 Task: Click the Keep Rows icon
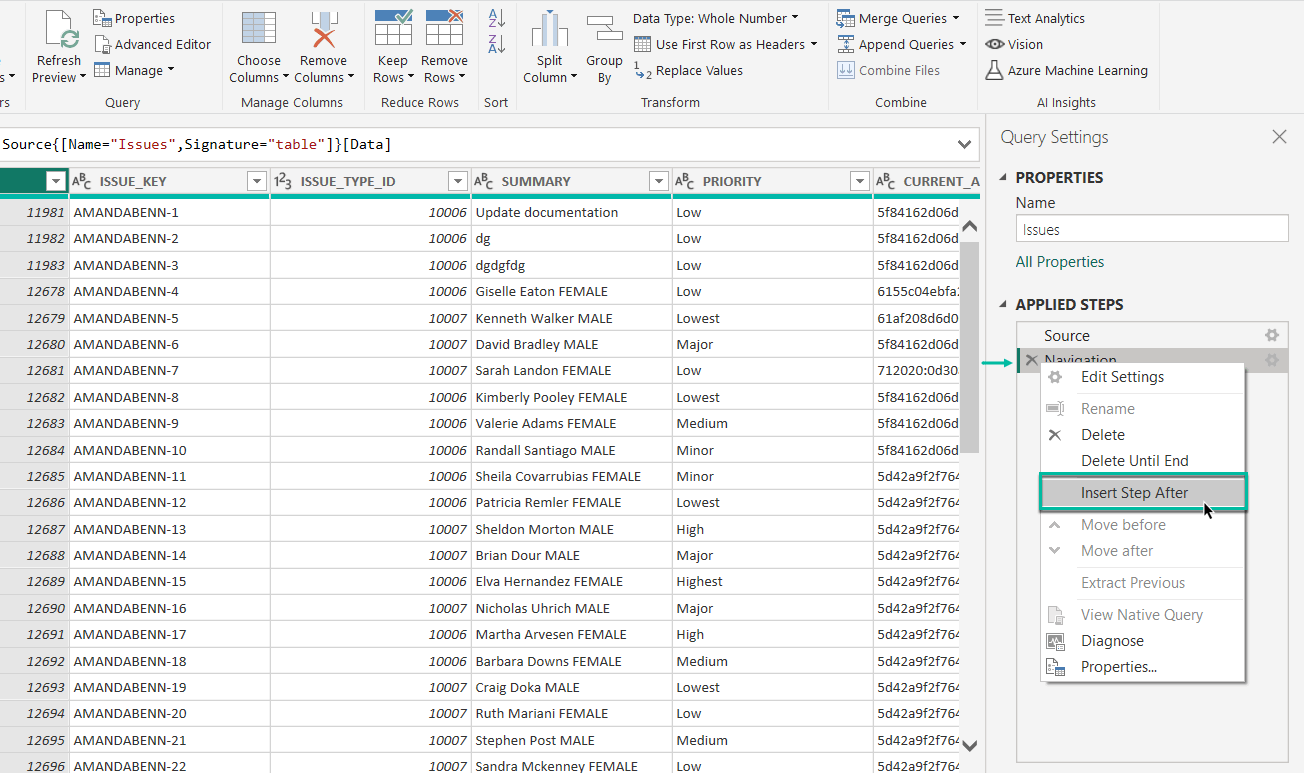pos(393,30)
